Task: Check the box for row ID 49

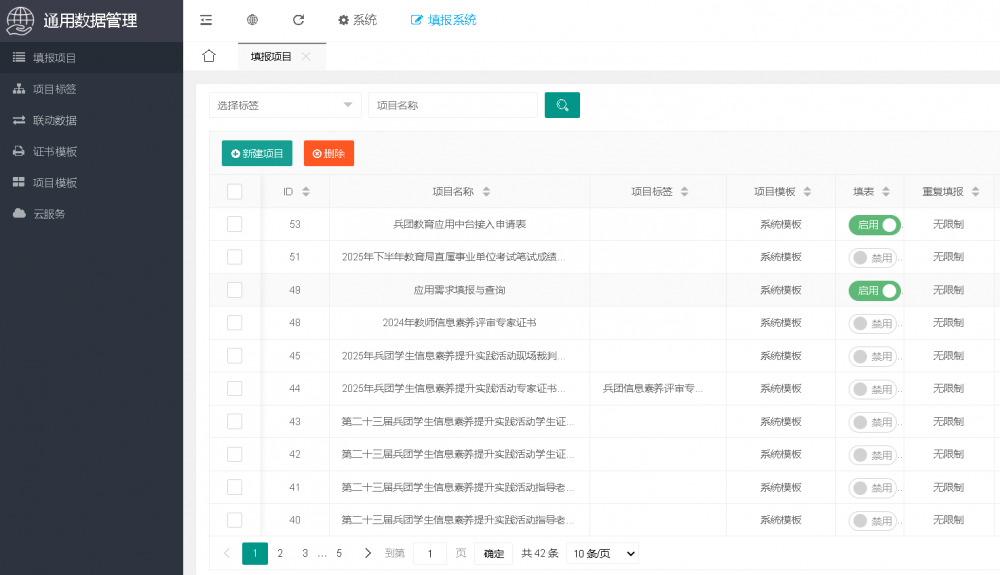Action: coord(235,290)
